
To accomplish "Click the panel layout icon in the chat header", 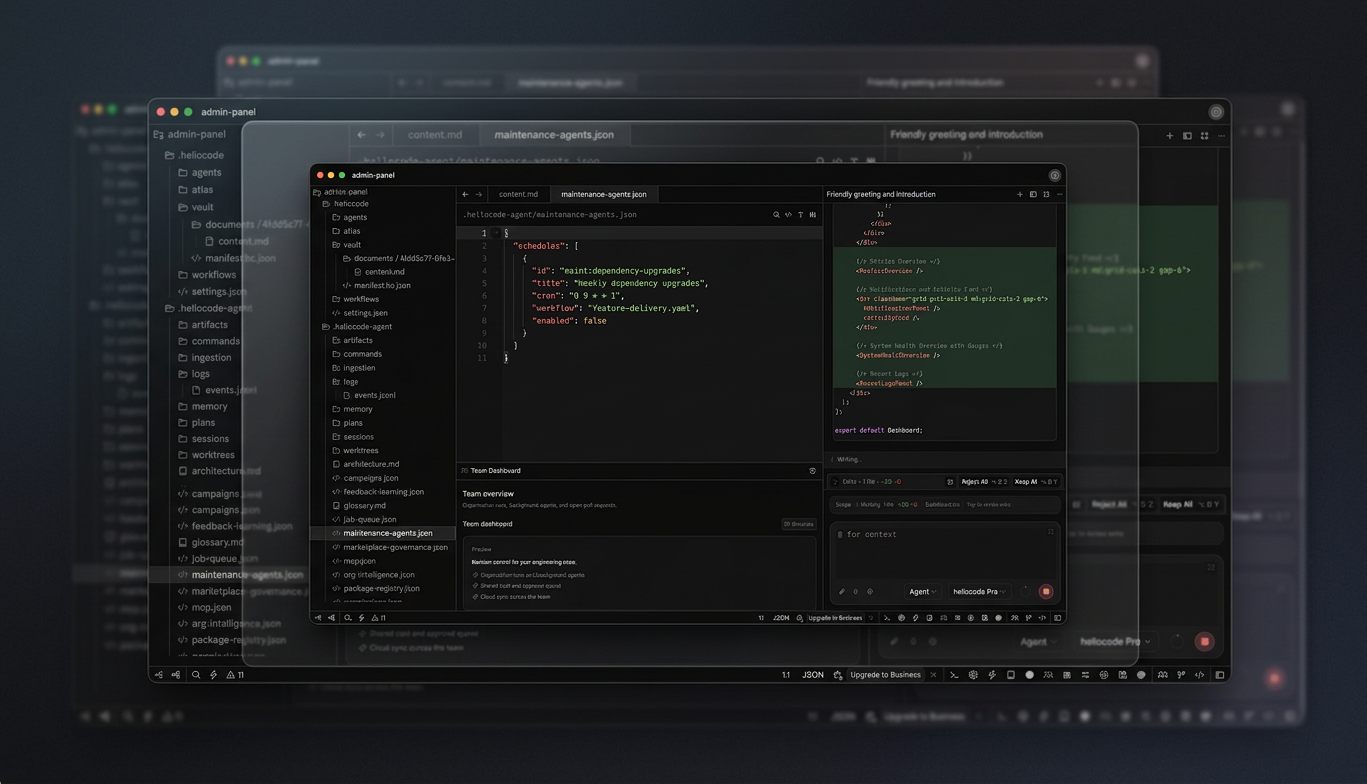I will click(x=1033, y=194).
